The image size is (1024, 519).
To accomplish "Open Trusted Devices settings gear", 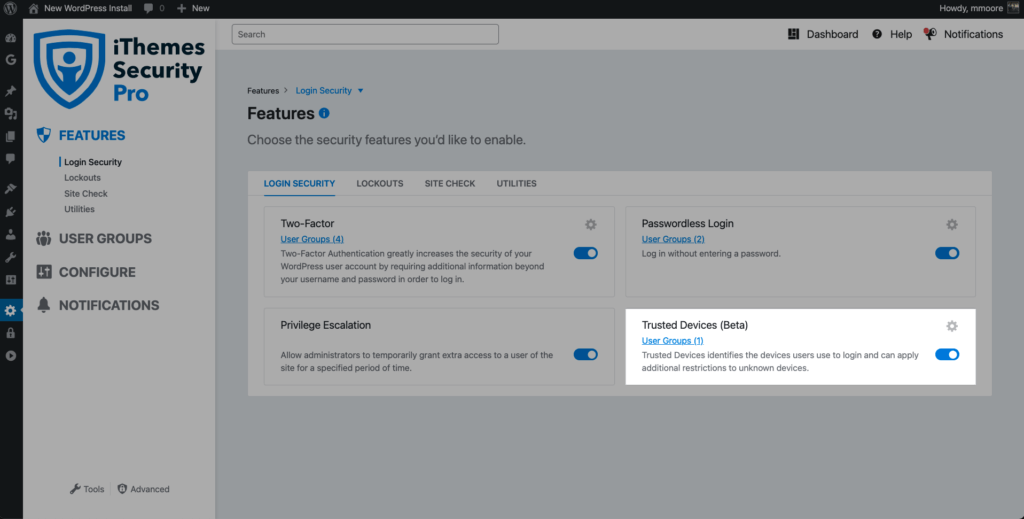I will coord(952,326).
